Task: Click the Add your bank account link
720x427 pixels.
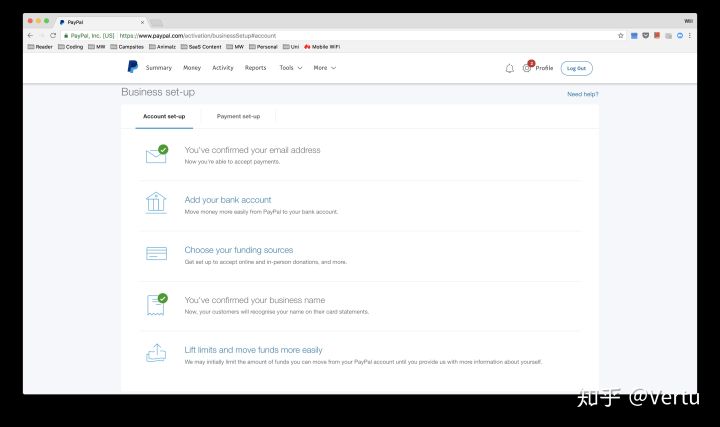Action: pos(228,200)
